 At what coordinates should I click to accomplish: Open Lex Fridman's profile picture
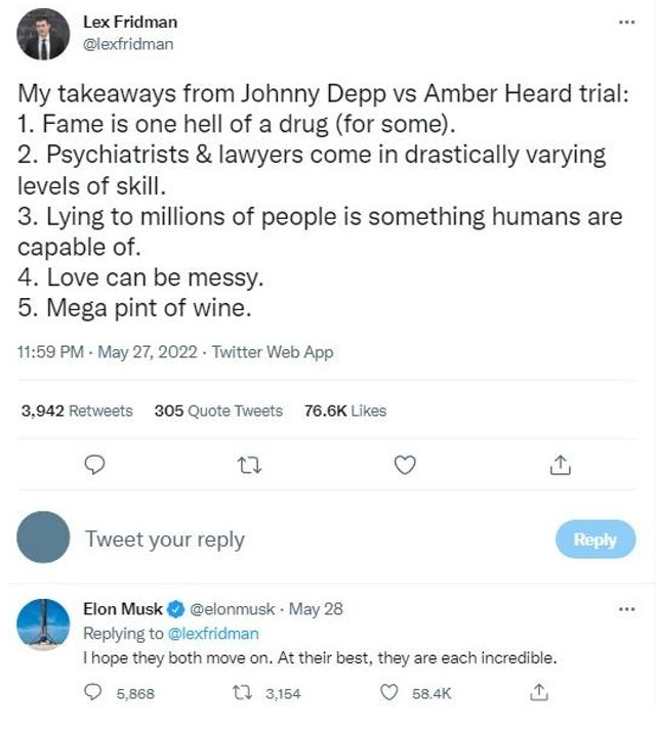[43, 35]
